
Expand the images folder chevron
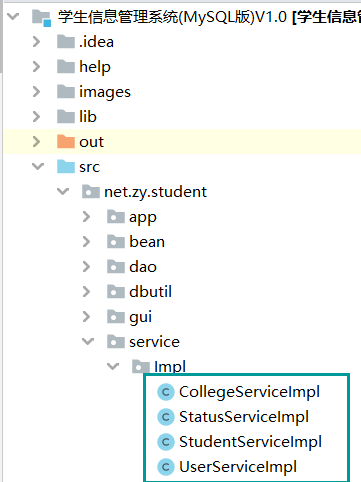[36, 92]
